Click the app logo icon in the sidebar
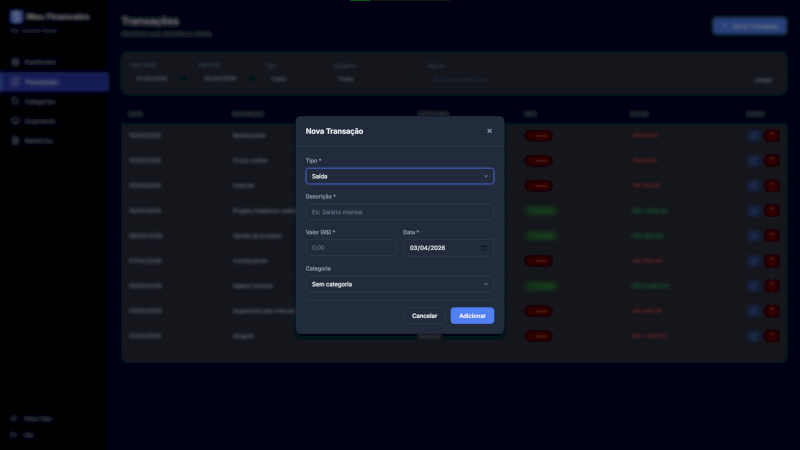Viewport: 800px width, 450px height. point(16,17)
